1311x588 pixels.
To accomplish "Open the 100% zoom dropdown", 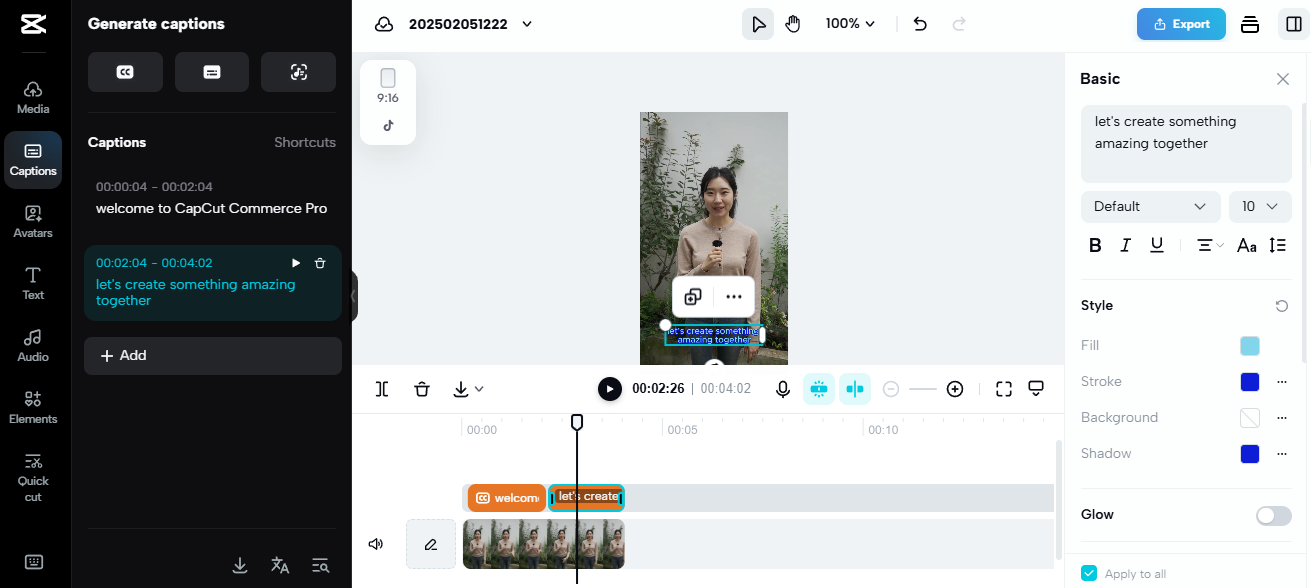I will tap(850, 24).
